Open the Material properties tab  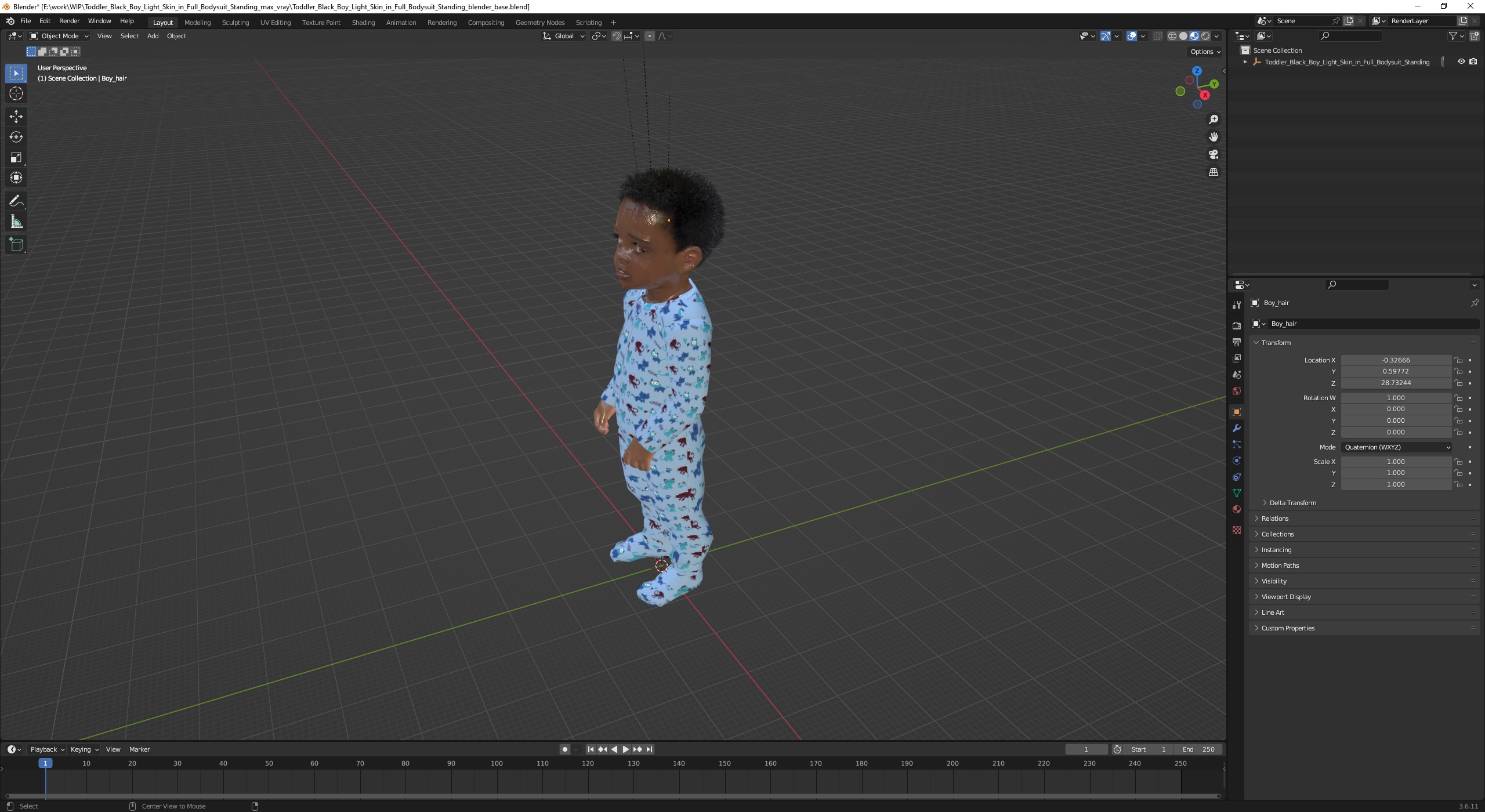coord(1237,509)
